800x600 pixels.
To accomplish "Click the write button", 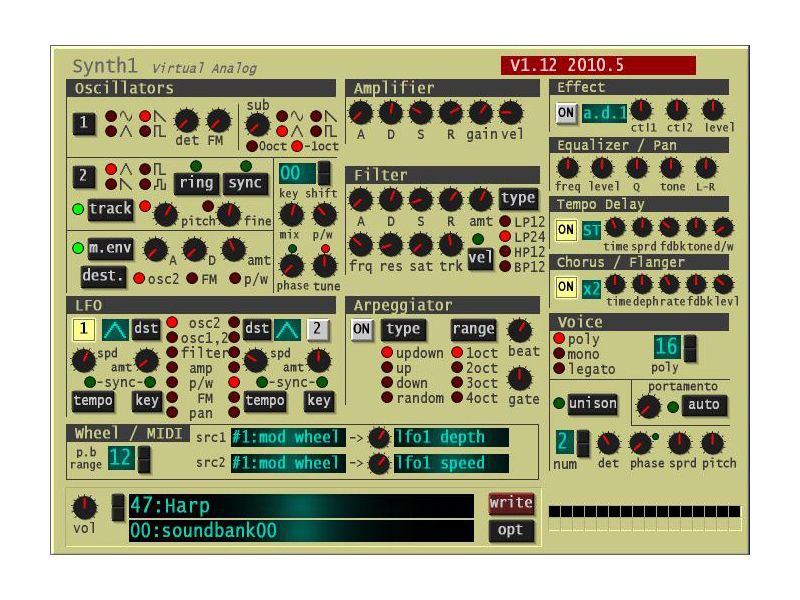I will click(x=510, y=502).
